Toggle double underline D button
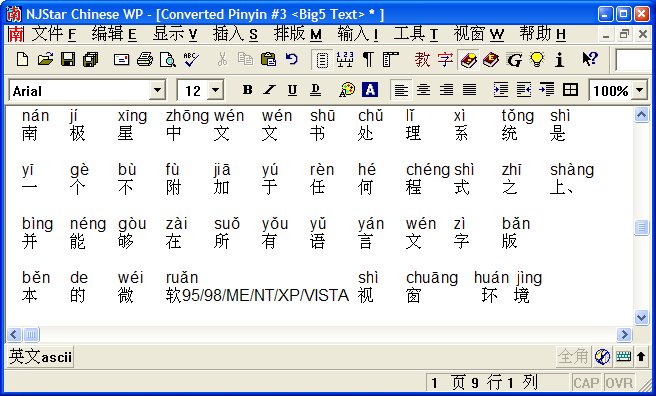 pos(315,89)
